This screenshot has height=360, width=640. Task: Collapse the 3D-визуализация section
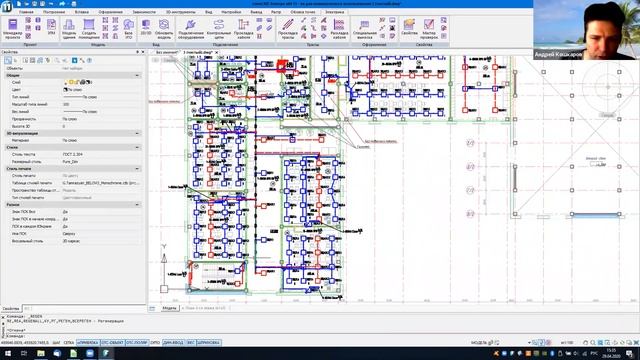(x=137, y=133)
